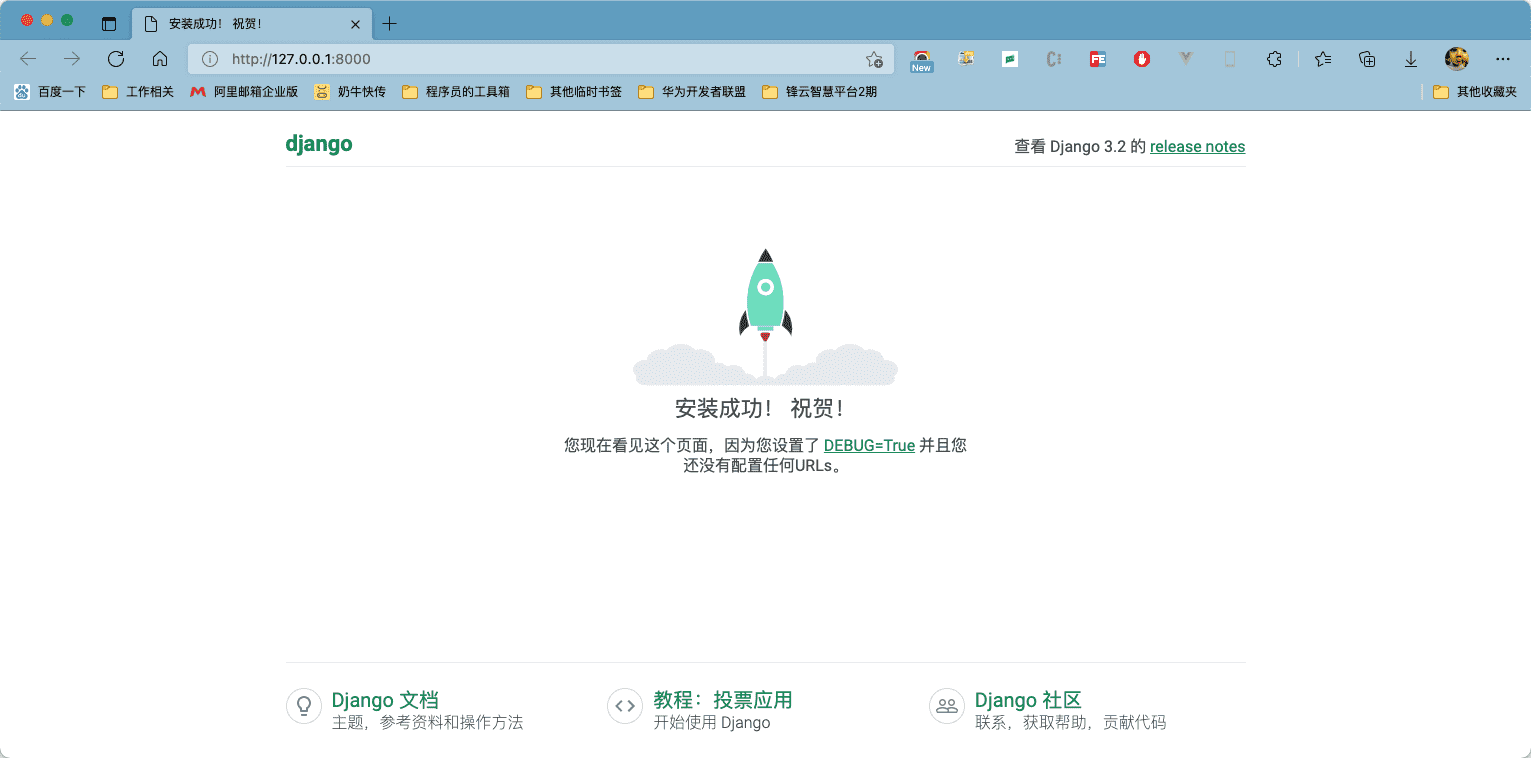
Task: Open the 工作相关 bookmarks folder
Action: [138, 92]
